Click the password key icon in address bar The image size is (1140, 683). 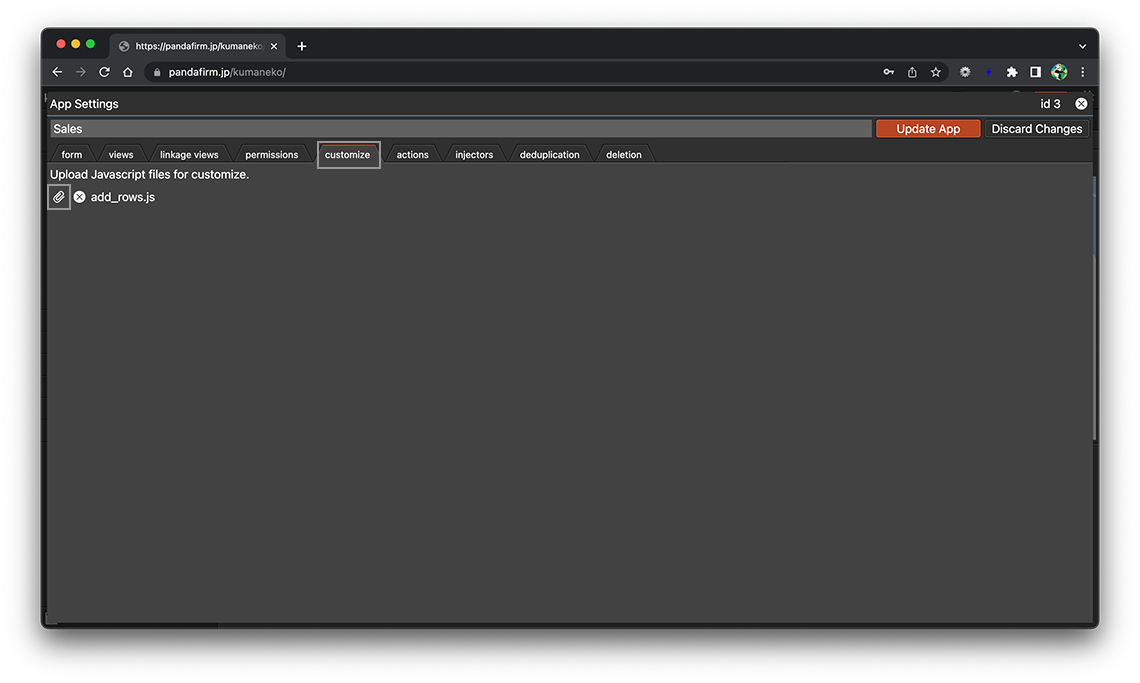(x=888, y=72)
